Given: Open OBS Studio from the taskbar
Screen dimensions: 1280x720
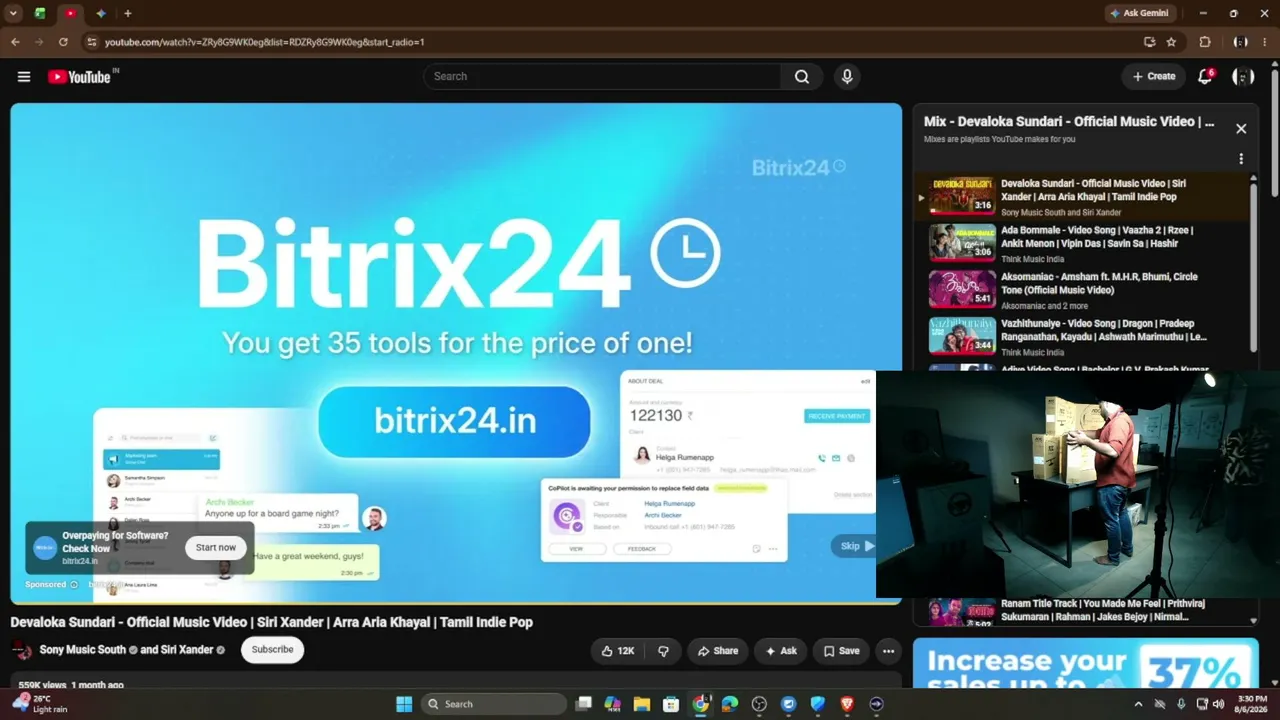Looking at the screenshot, I should pyautogui.click(x=759, y=704).
